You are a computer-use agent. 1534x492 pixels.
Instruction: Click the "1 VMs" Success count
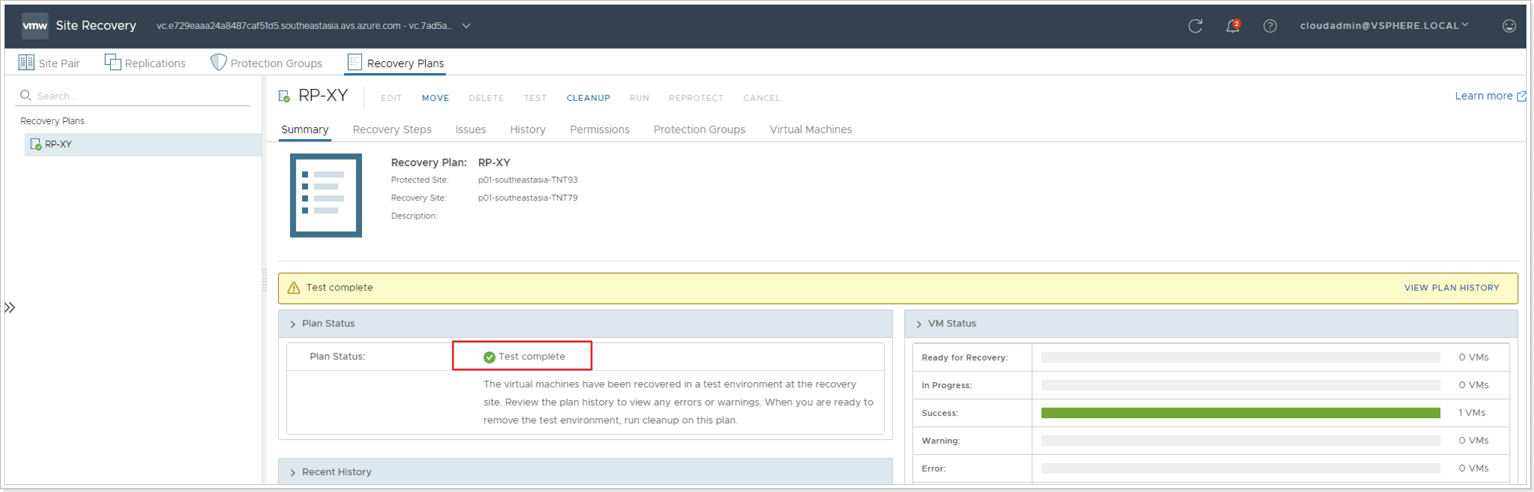1472,412
